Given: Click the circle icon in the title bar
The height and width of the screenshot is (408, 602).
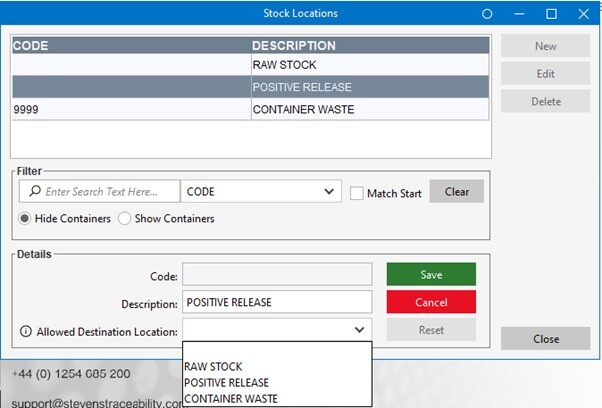Looking at the screenshot, I should click(487, 14).
